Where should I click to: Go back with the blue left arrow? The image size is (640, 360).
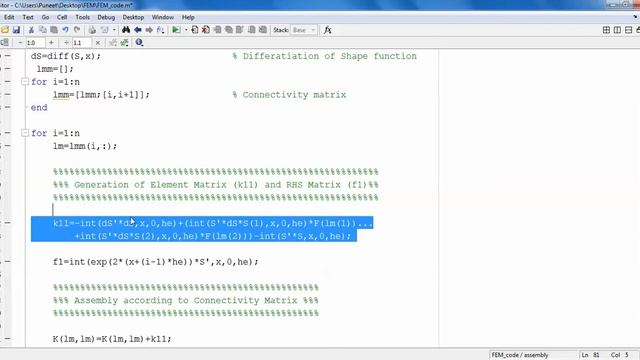pos(138,30)
